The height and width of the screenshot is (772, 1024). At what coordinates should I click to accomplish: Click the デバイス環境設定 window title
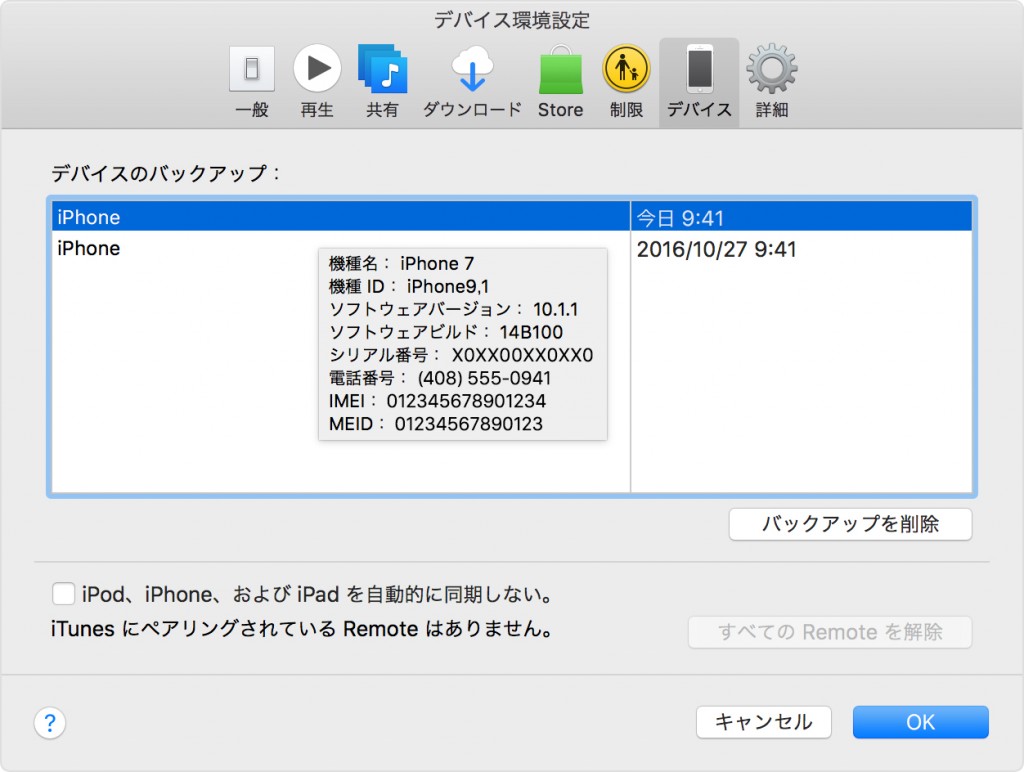[512, 20]
